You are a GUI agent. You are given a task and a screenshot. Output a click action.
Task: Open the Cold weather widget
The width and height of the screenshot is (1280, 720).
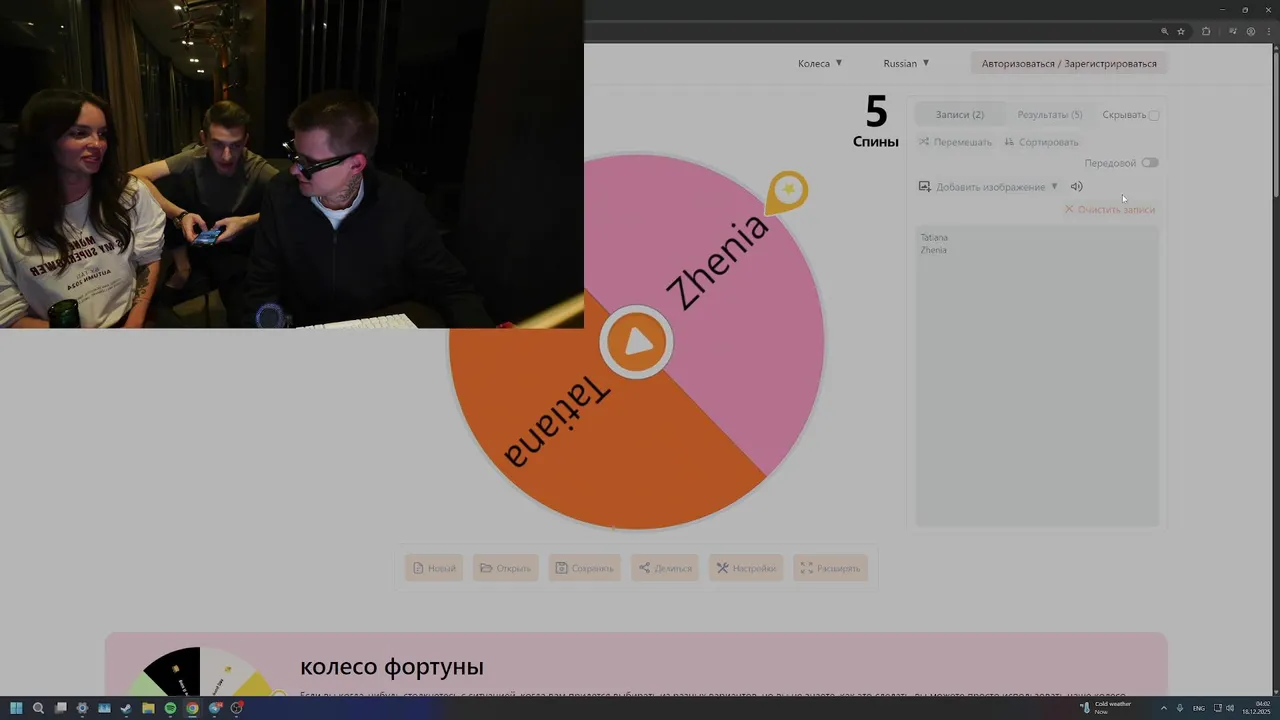pos(1106,707)
